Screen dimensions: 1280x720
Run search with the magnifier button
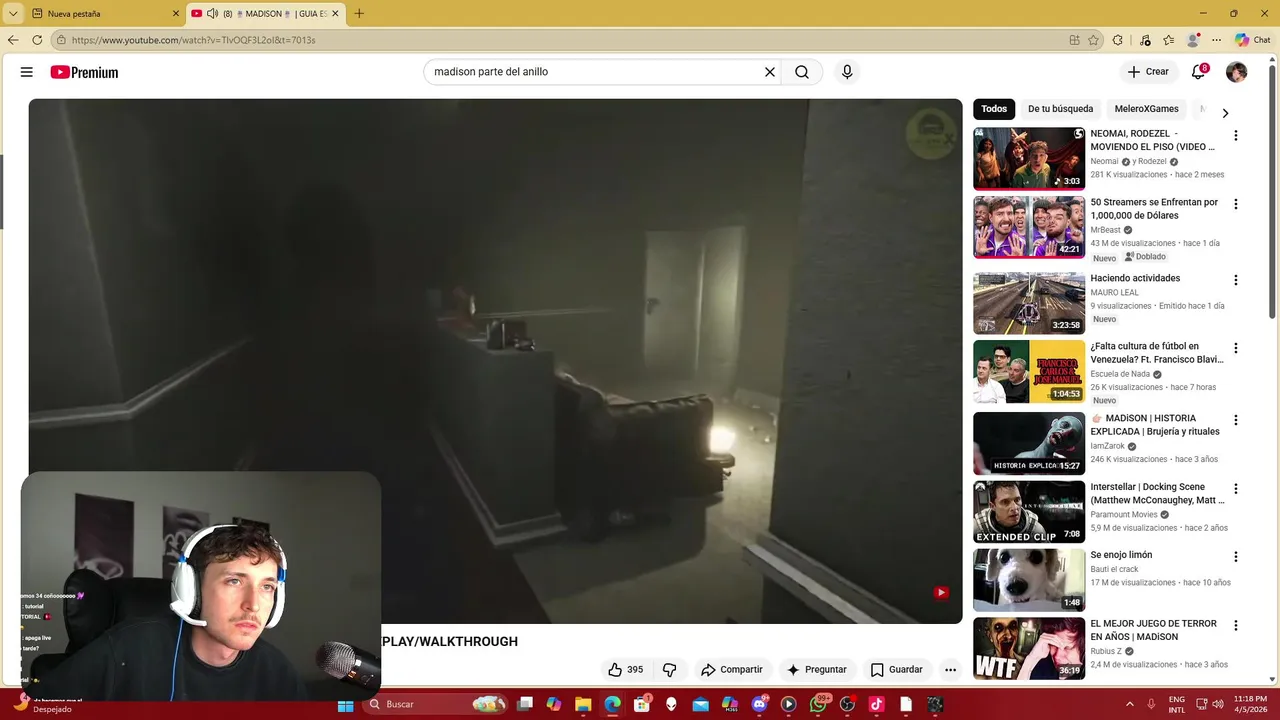click(802, 72)
